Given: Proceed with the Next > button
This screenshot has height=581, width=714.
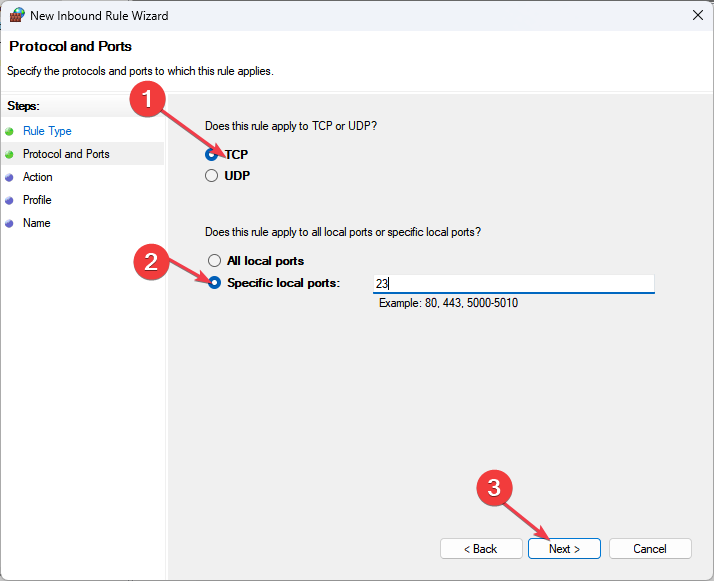Looking at the screenshot, I should tap(564, 549).
